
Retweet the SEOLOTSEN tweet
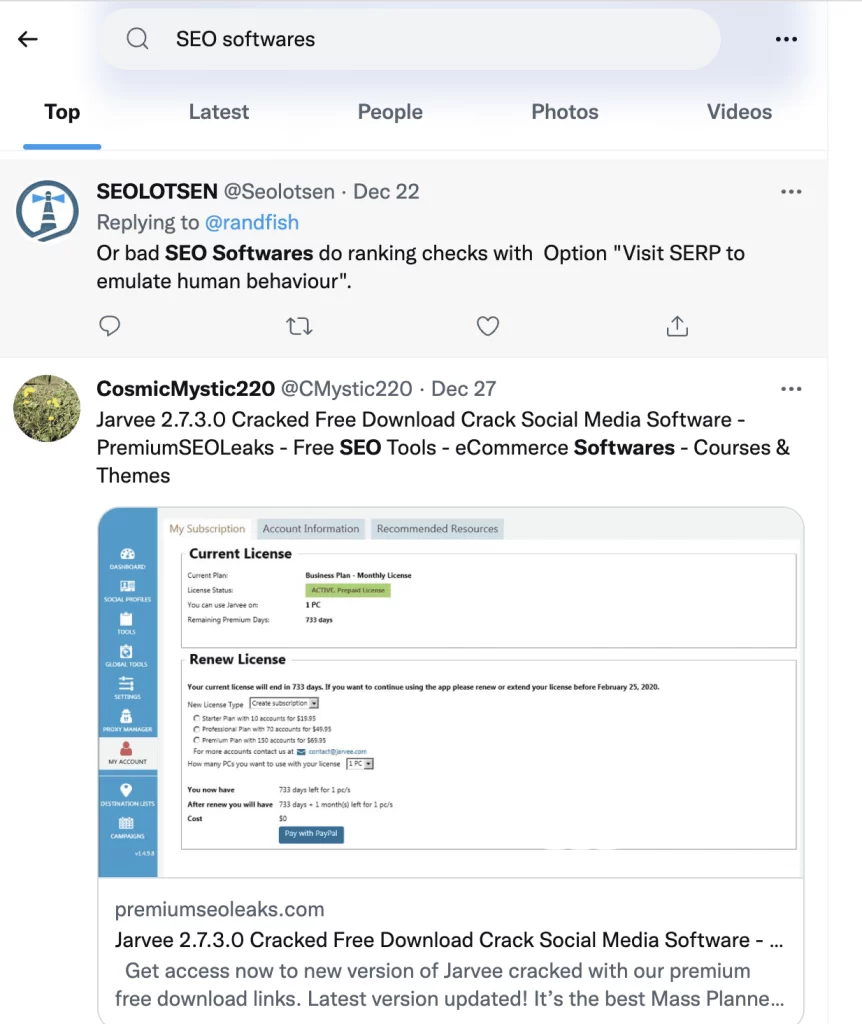pos(299,325)
